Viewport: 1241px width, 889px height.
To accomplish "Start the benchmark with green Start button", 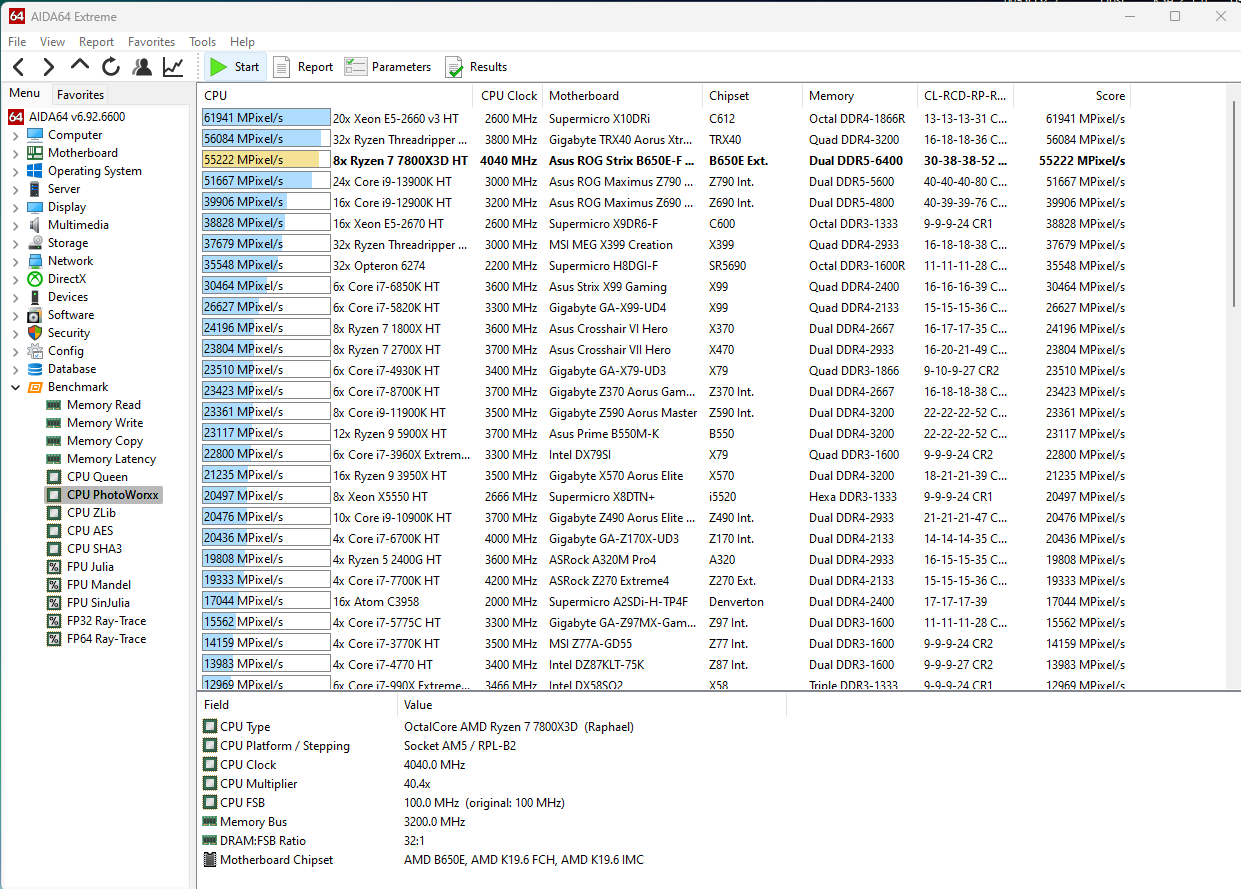I will point(235,67).
